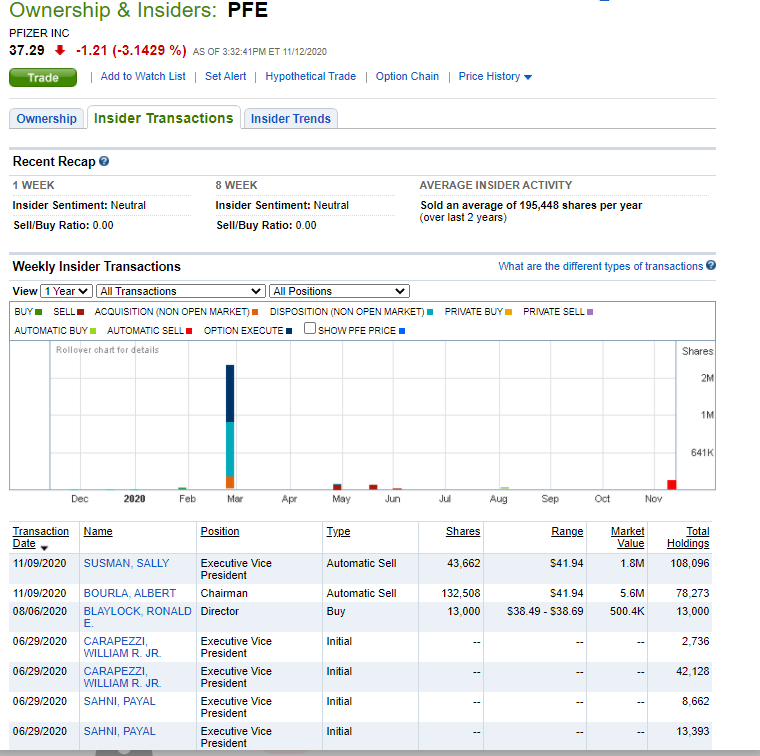This screenshot has height=756, width=760.
Task: Sort table by Market Value column
Action: point(628,537)
